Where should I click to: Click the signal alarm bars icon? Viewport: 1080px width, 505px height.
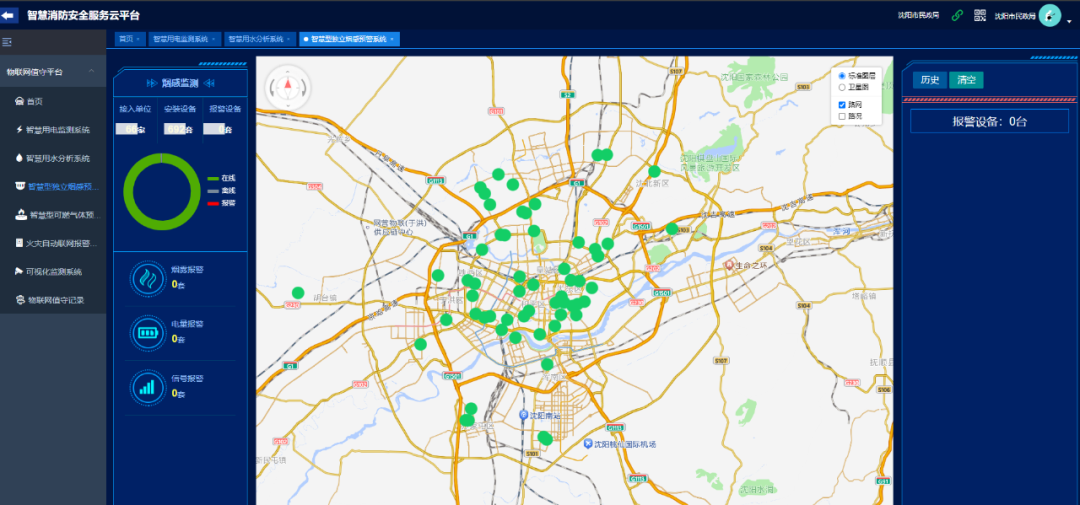148,387
